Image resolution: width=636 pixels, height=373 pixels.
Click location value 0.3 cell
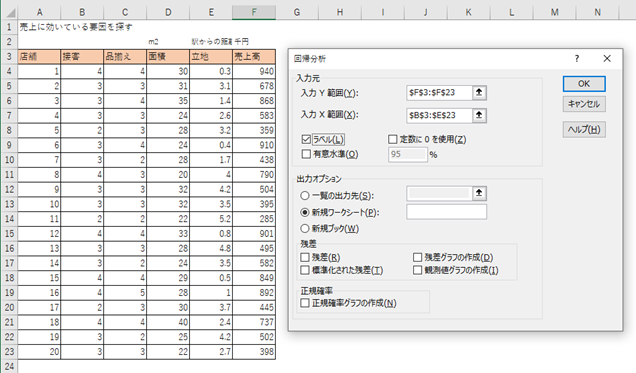pyautogui.click(x=211, y=71)
